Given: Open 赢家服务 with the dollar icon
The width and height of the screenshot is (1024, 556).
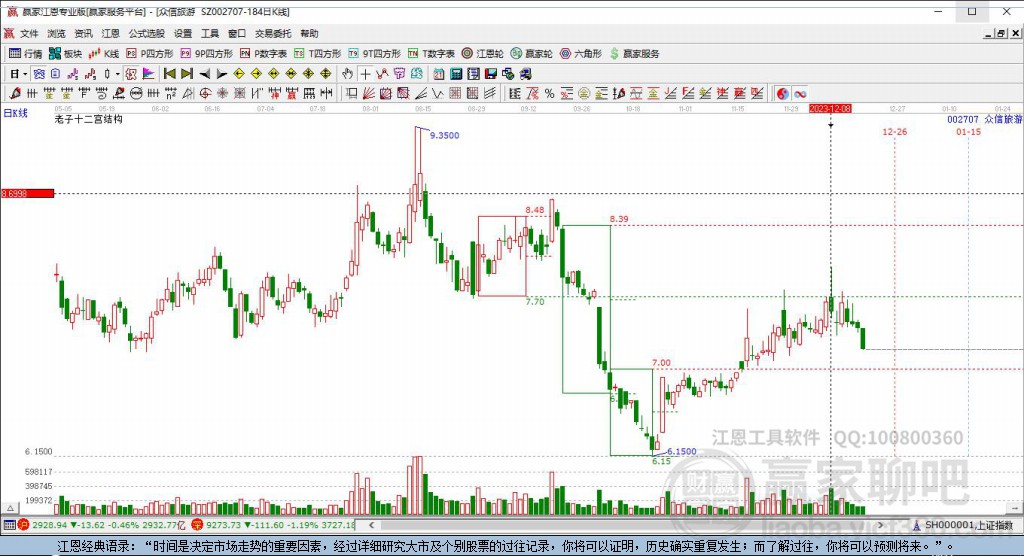Looking at the screenshot, I should (634, 54).
